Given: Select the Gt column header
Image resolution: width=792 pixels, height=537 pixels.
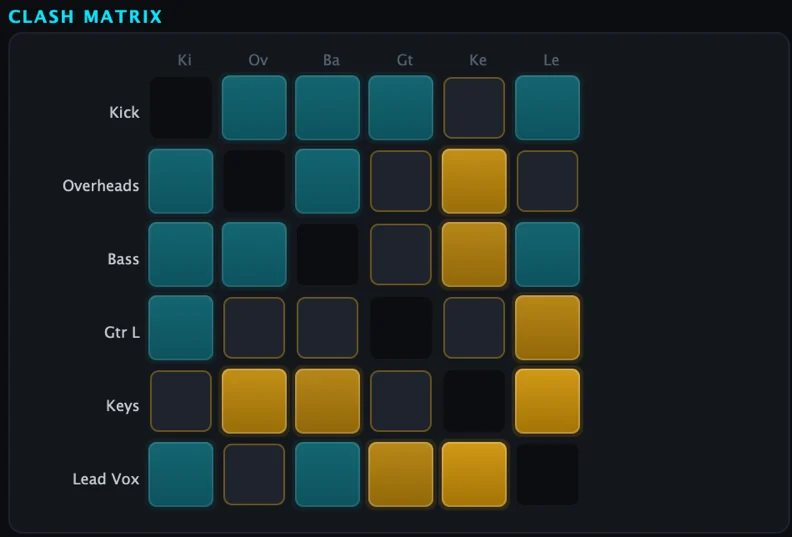Looking at the screenshot, I should (405, 60).
